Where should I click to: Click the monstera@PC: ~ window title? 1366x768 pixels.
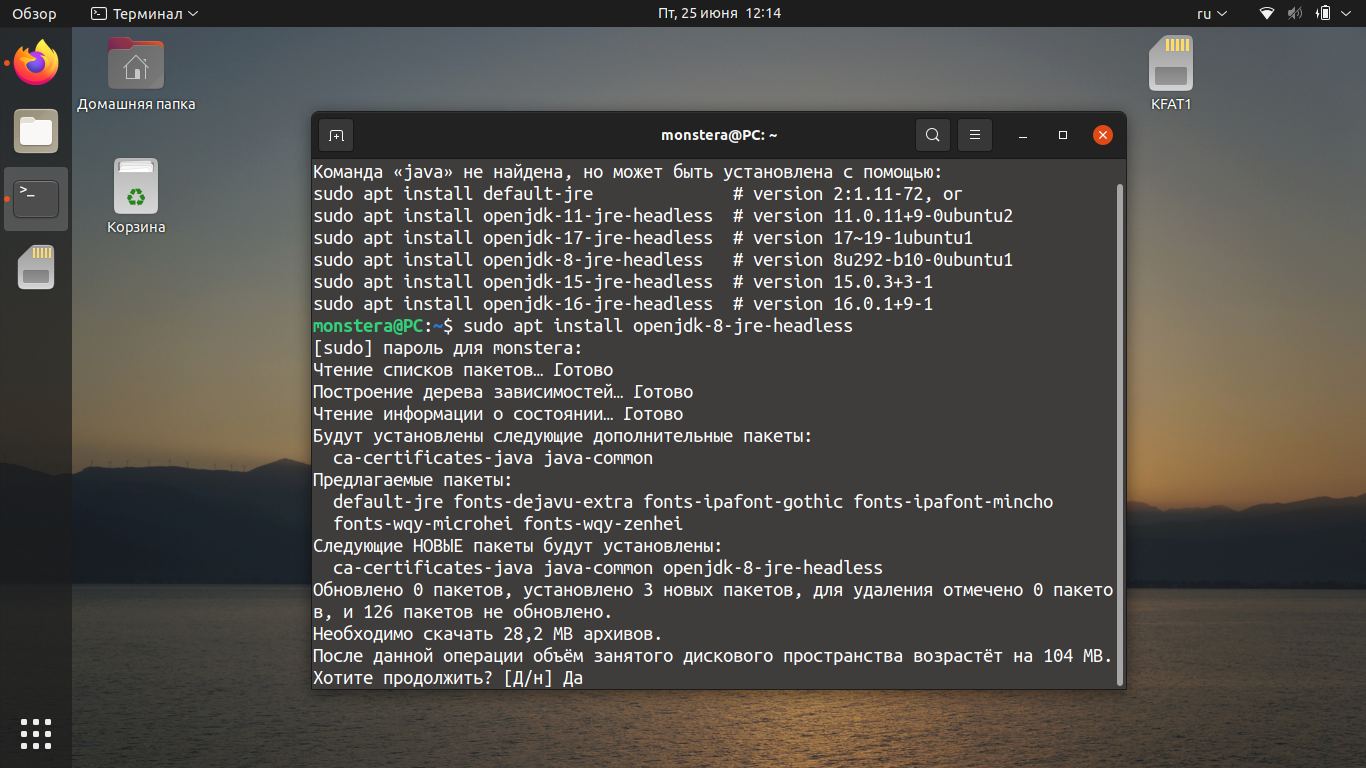tap(719, 135)
